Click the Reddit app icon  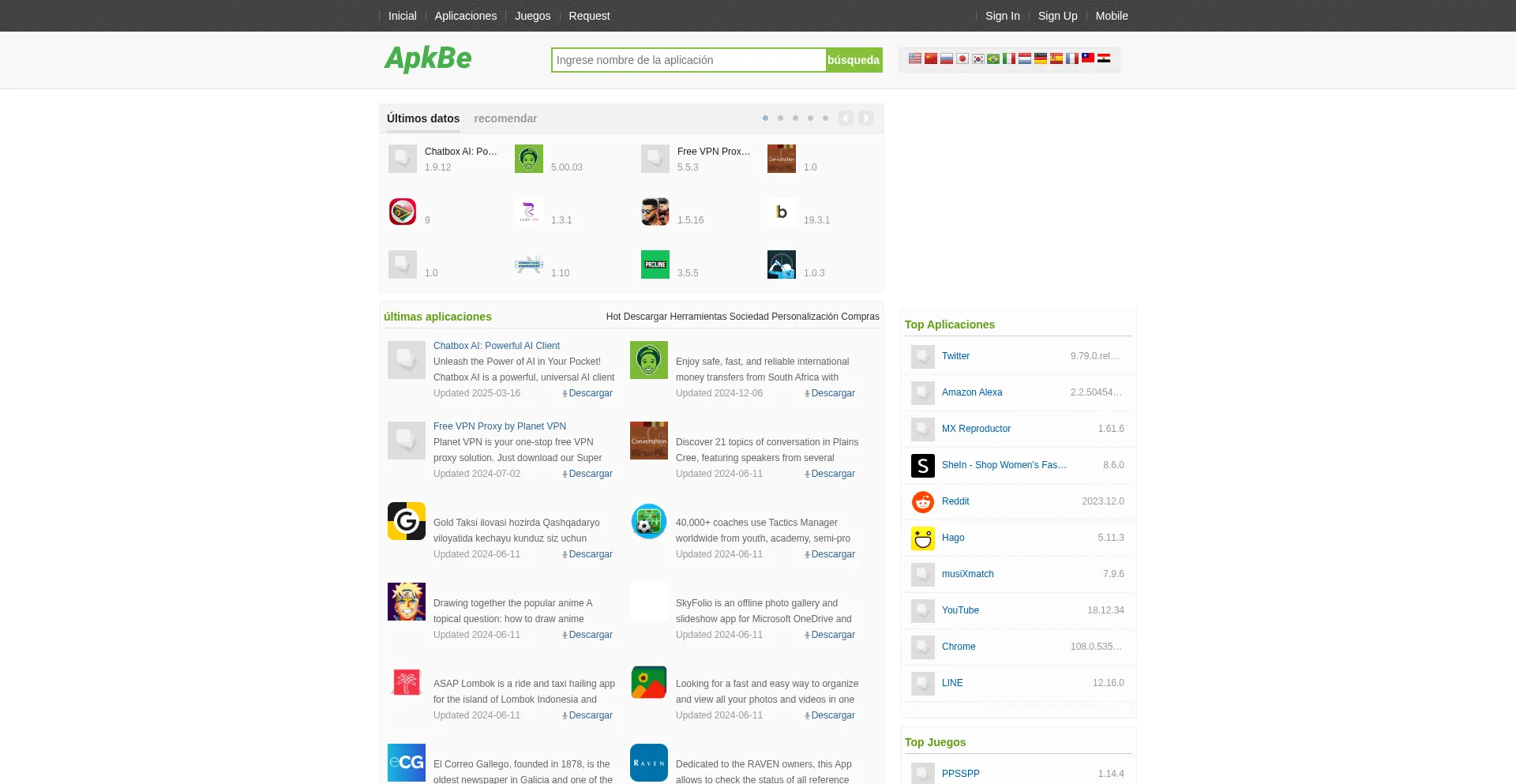[x=922, y=501]
